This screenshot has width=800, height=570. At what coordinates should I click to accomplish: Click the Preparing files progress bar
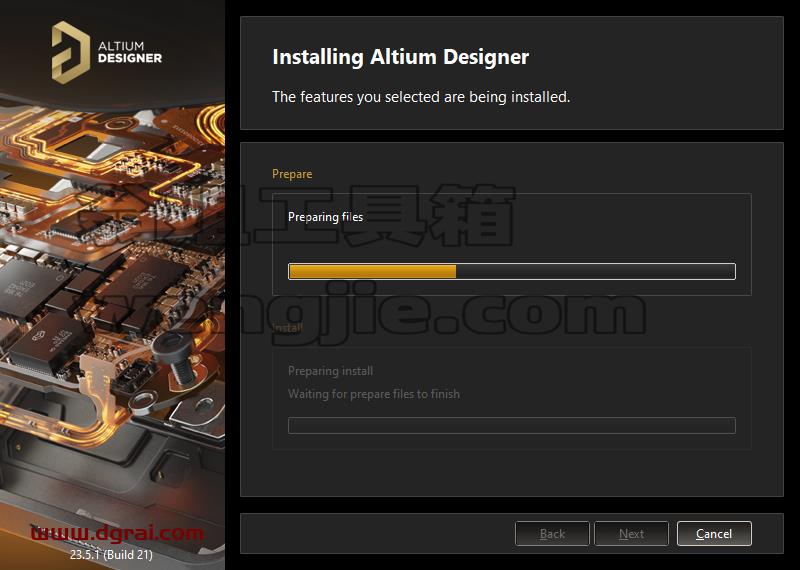tap(512, 271)
